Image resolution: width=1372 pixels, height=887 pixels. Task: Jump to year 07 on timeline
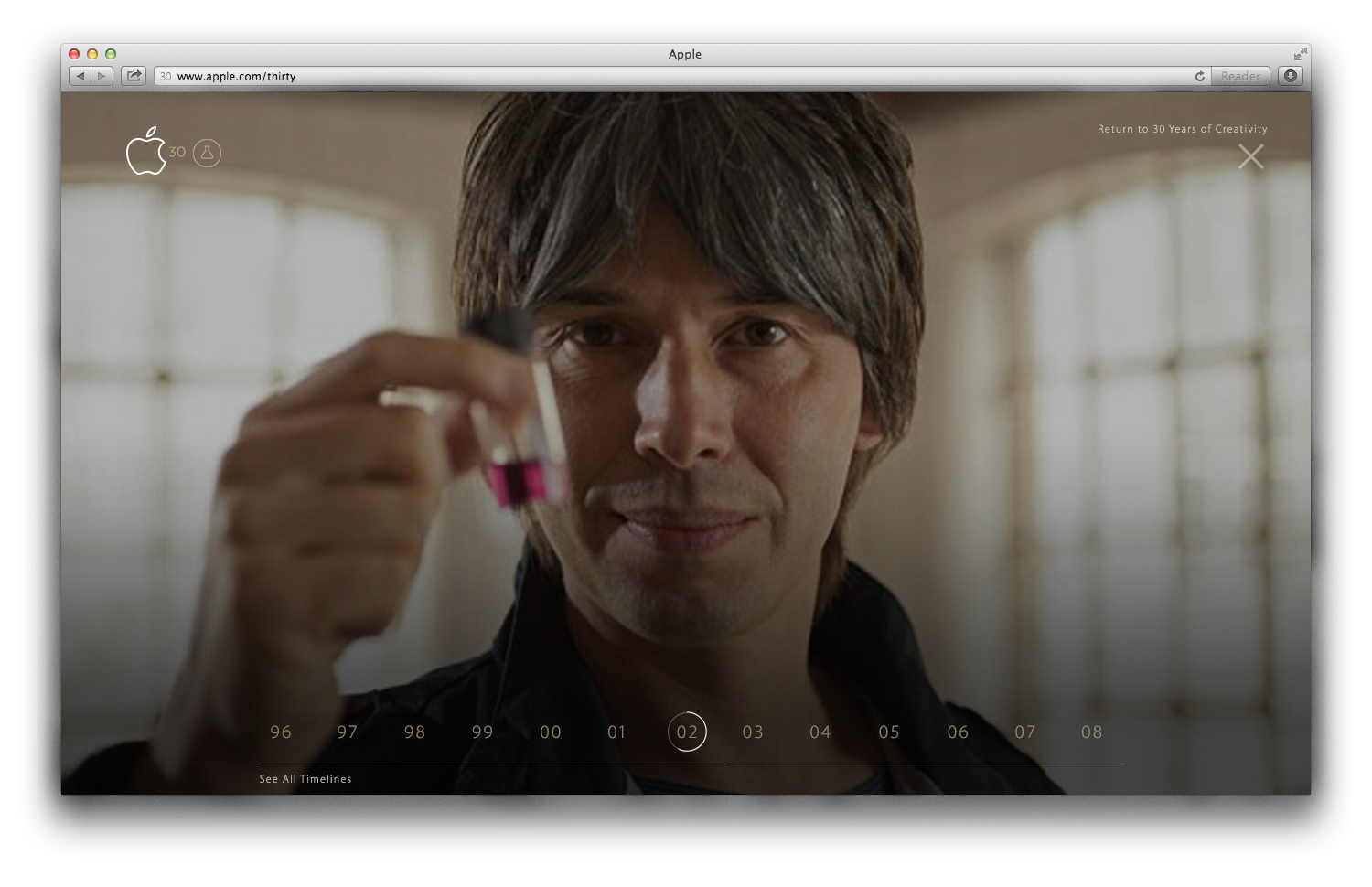pyautogui.click(x=1025, y=732)
